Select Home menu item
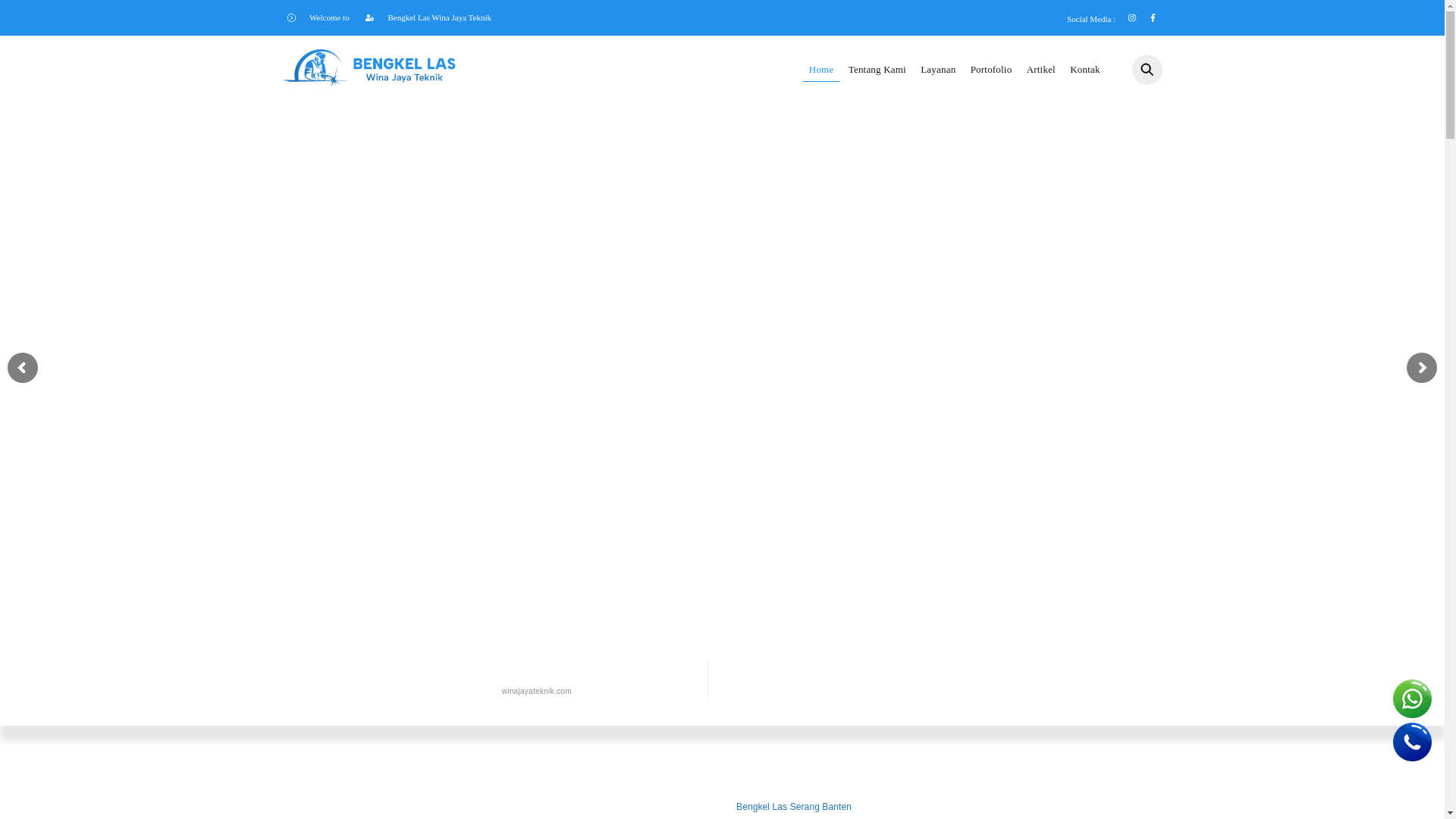The image size is (1456, 819). 821,70
